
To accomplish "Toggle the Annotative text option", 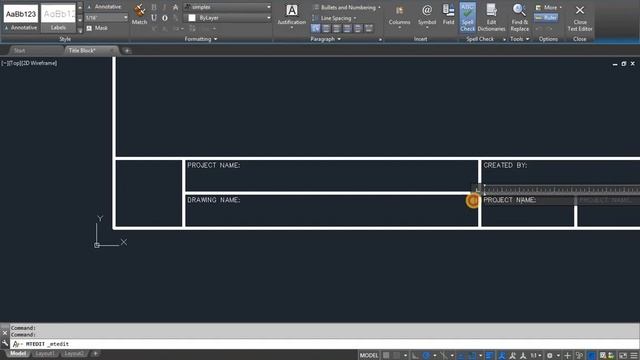I will 104,7.
